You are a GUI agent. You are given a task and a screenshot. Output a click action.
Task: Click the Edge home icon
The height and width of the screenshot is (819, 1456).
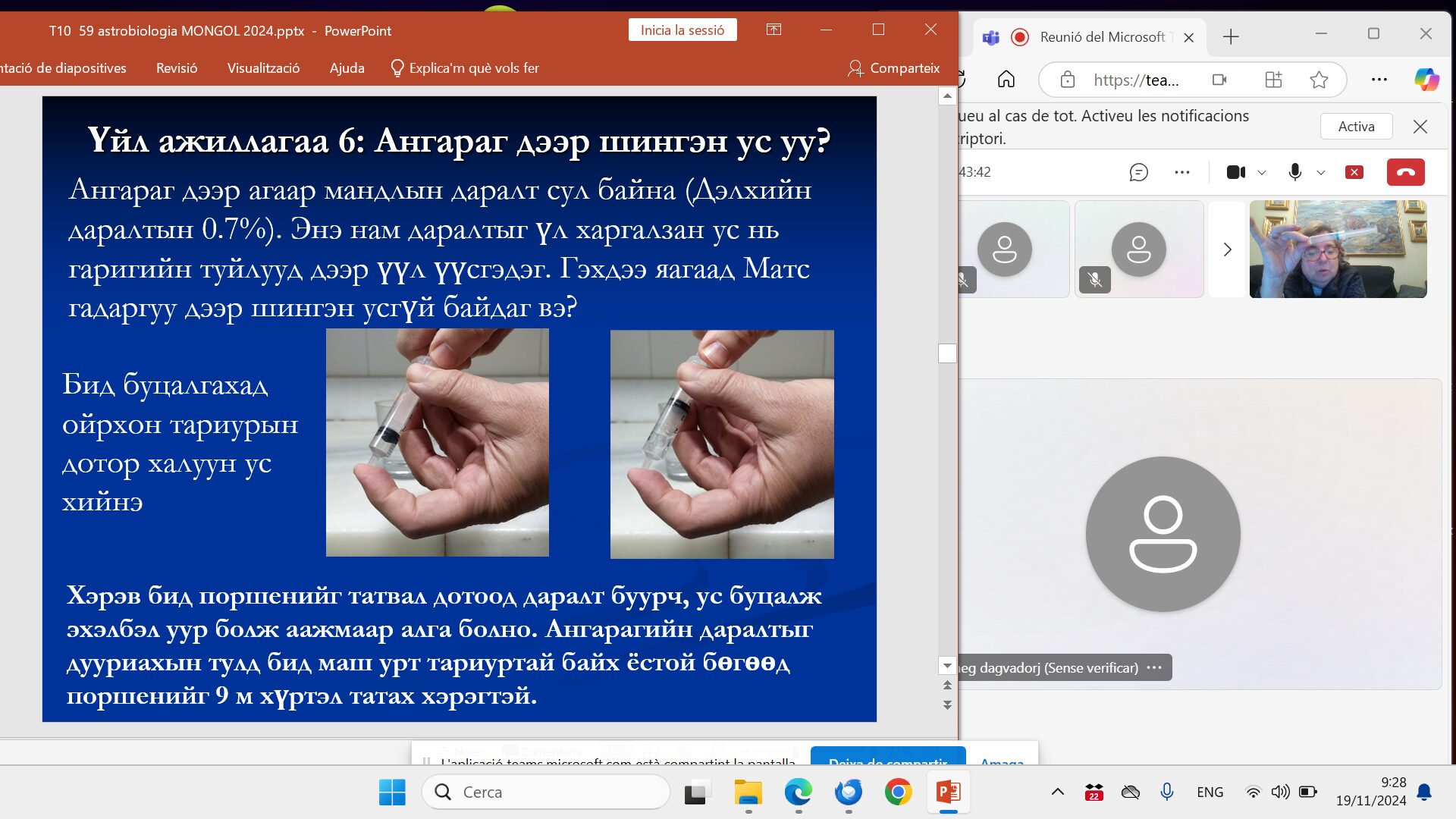[1006, 80]
